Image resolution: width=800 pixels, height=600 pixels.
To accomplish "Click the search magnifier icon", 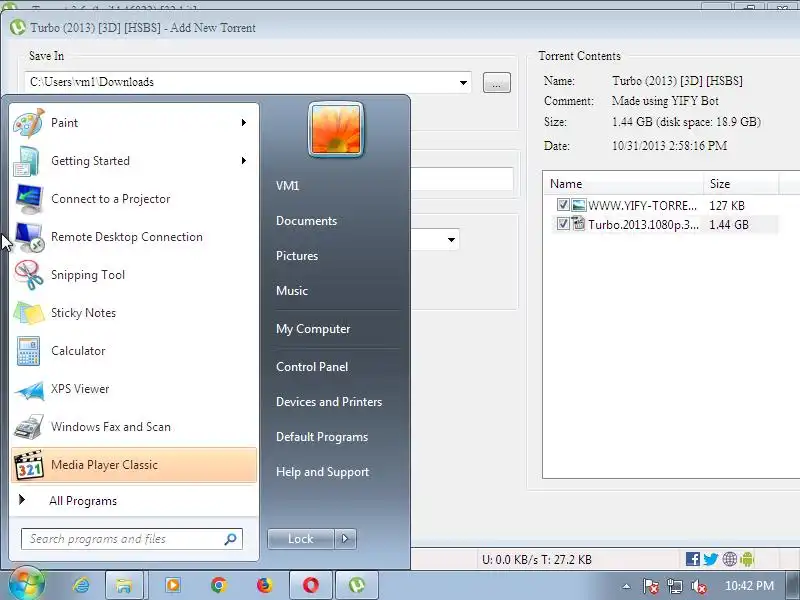I will (x=230, y=539).
